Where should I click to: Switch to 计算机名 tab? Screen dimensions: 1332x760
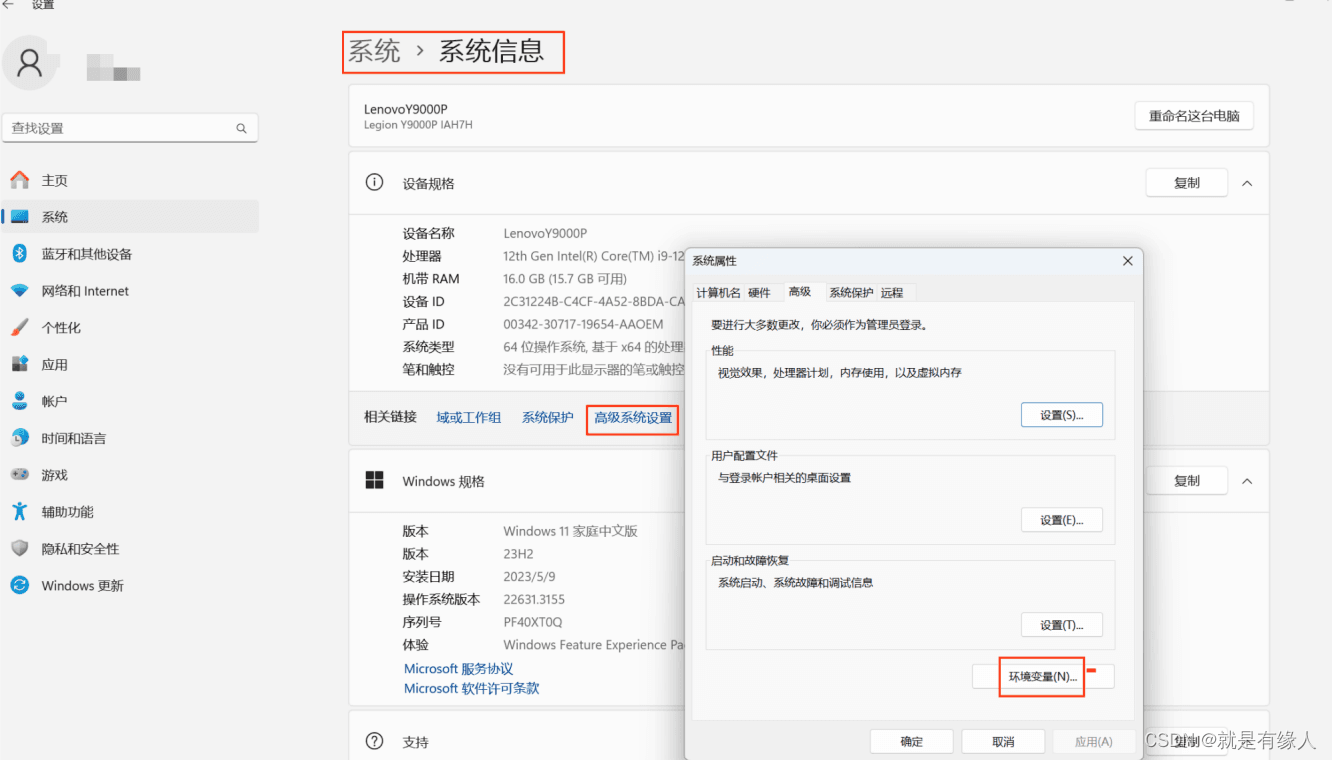pos(719,292)
